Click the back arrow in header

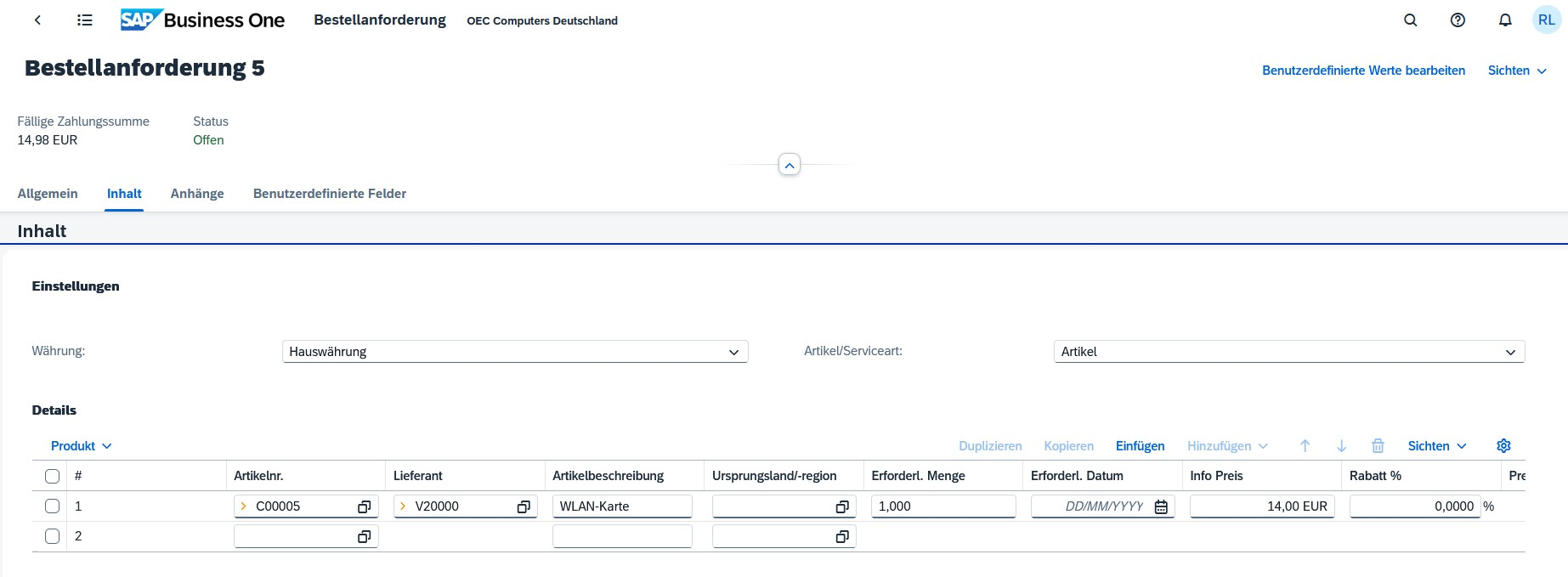(x=37, y=20)
